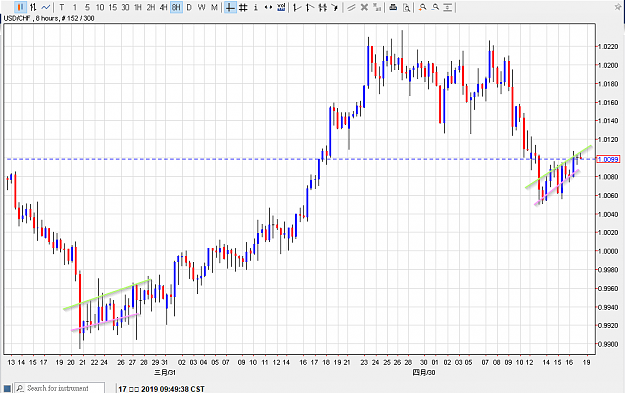Select the trend line drawing tool
This screenshot has width=625, height=393.
point(351,7)
